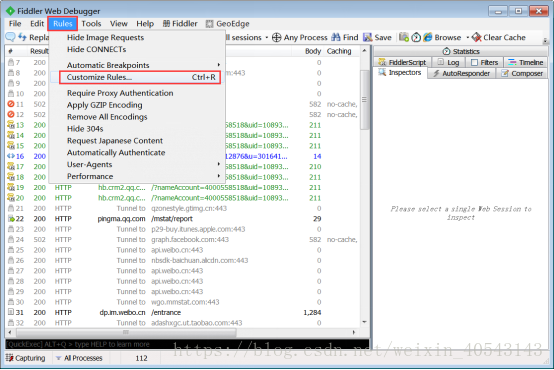Click the session list horizontal scrollbar thumb
This screenshot has height=370, width=554.
pos(126,332)
